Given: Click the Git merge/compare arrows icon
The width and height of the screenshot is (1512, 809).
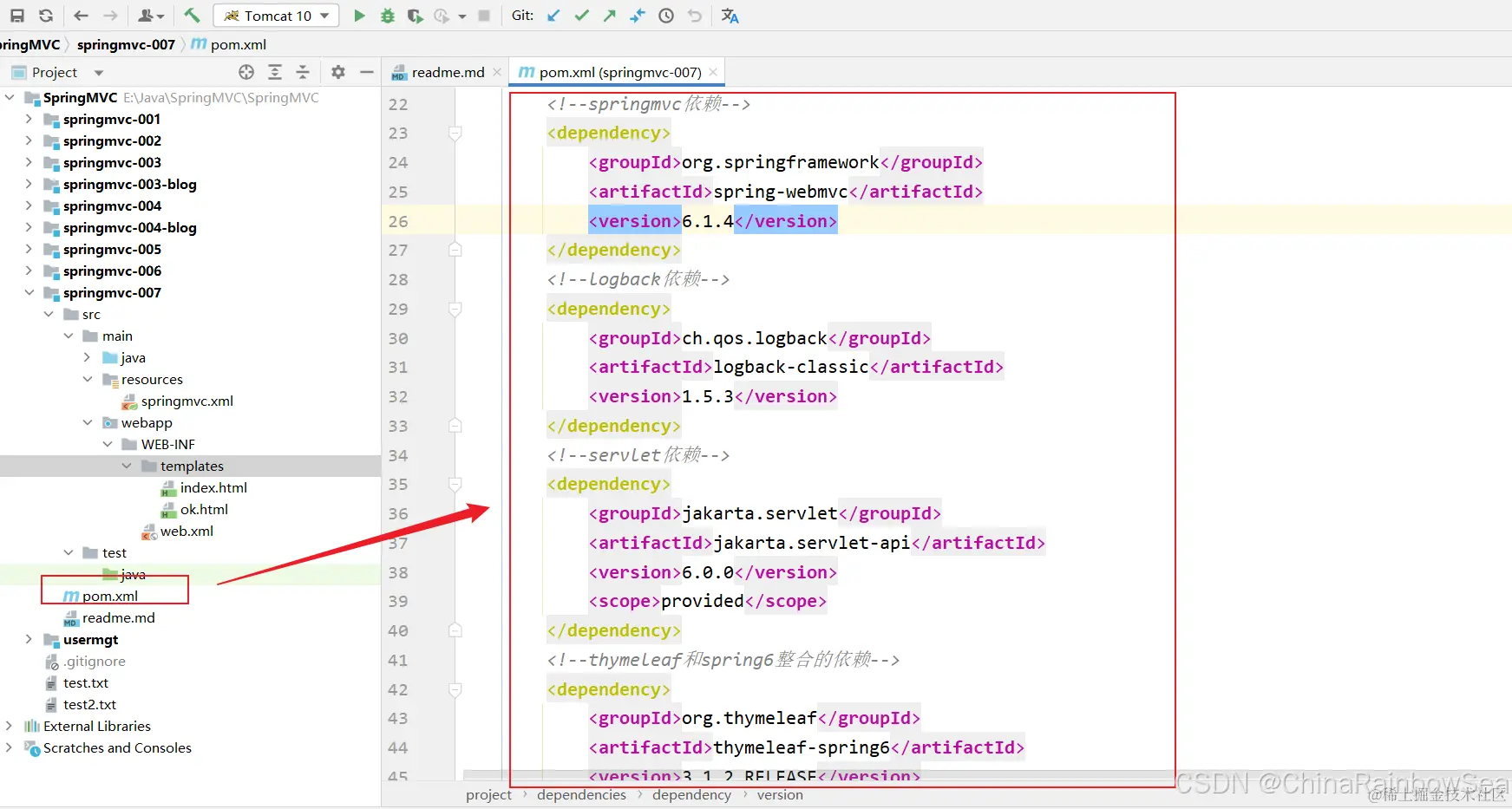Looking at the screenshot, I should click(x=638, y=16).
